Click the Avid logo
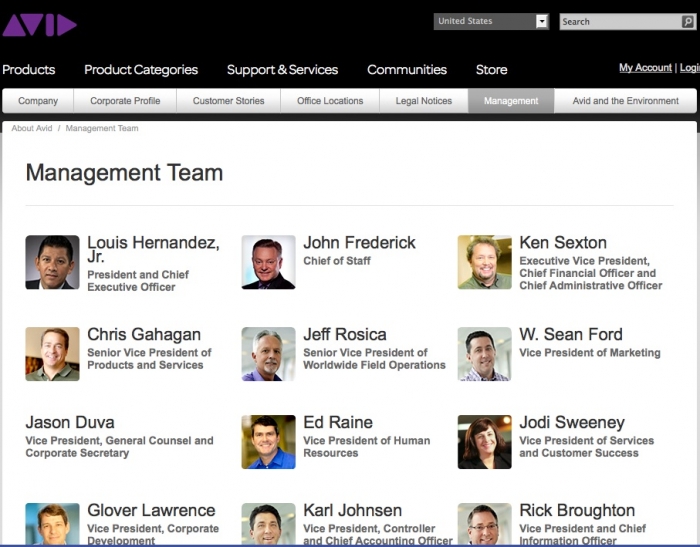Screen dimensions: 700x547 click(39, 25)
